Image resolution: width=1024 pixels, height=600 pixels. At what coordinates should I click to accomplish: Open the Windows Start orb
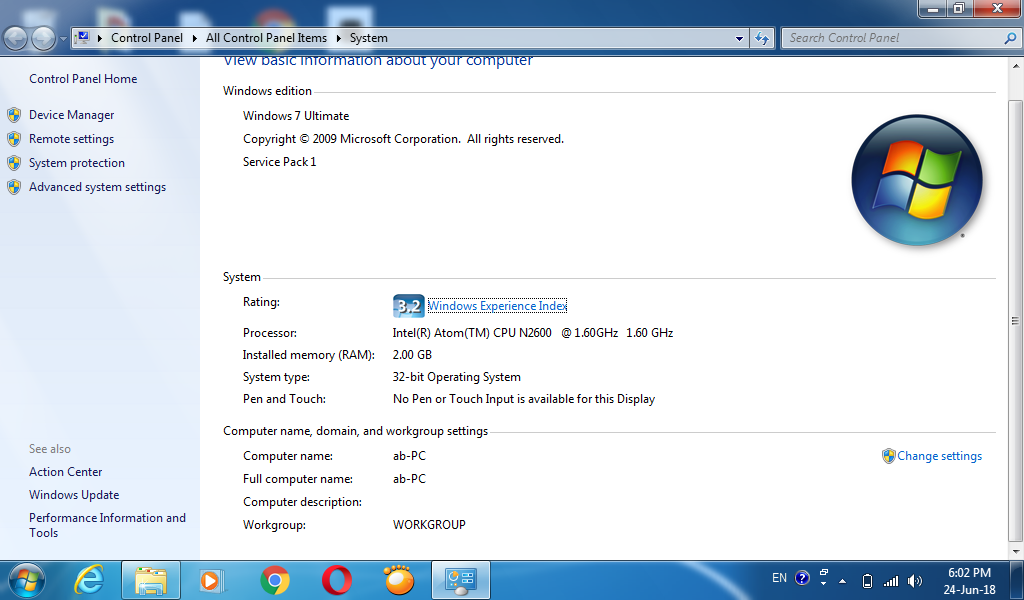[x=27, y=580]
